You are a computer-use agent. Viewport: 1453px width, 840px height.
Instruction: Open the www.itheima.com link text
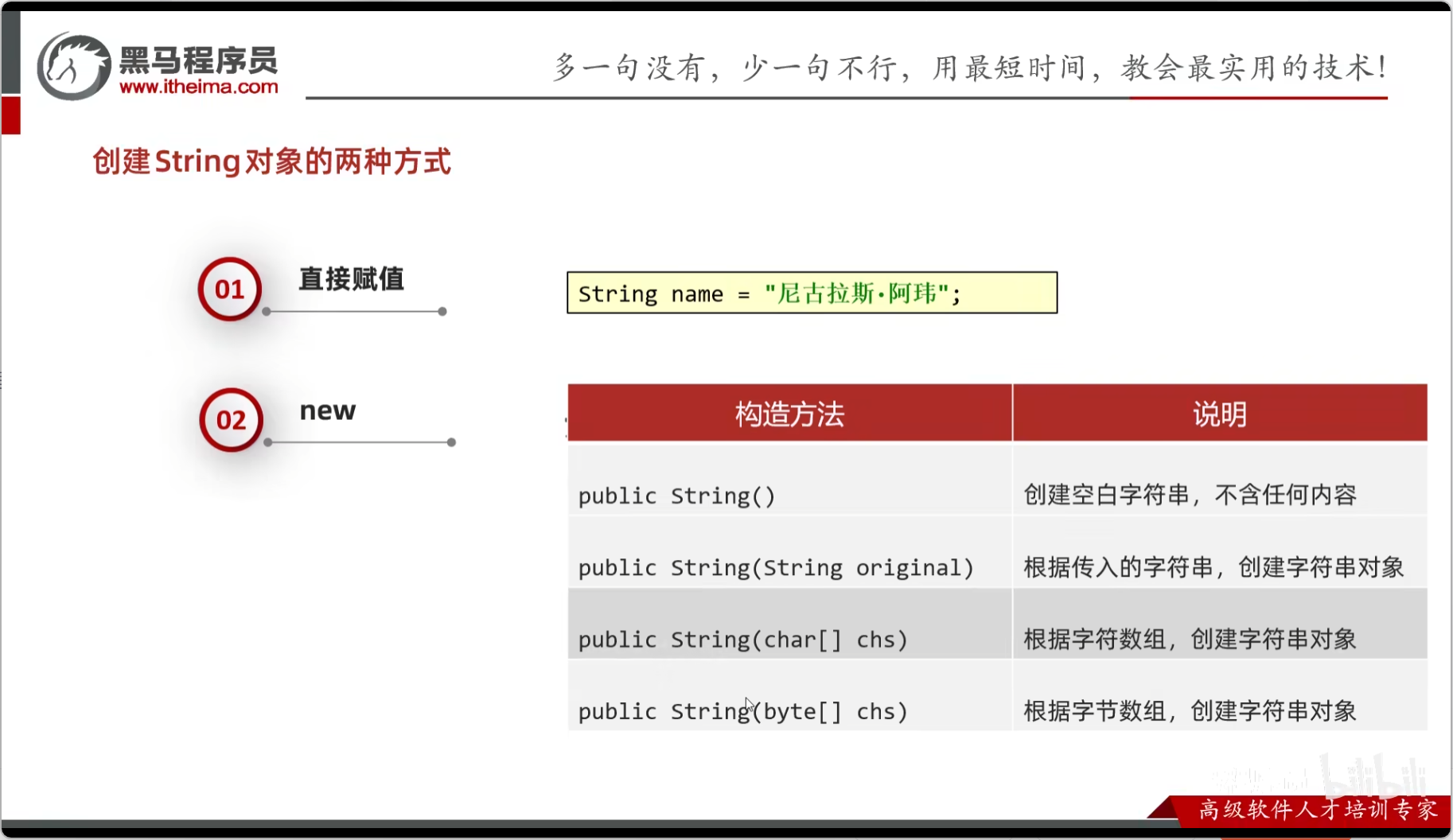[199, 87]
